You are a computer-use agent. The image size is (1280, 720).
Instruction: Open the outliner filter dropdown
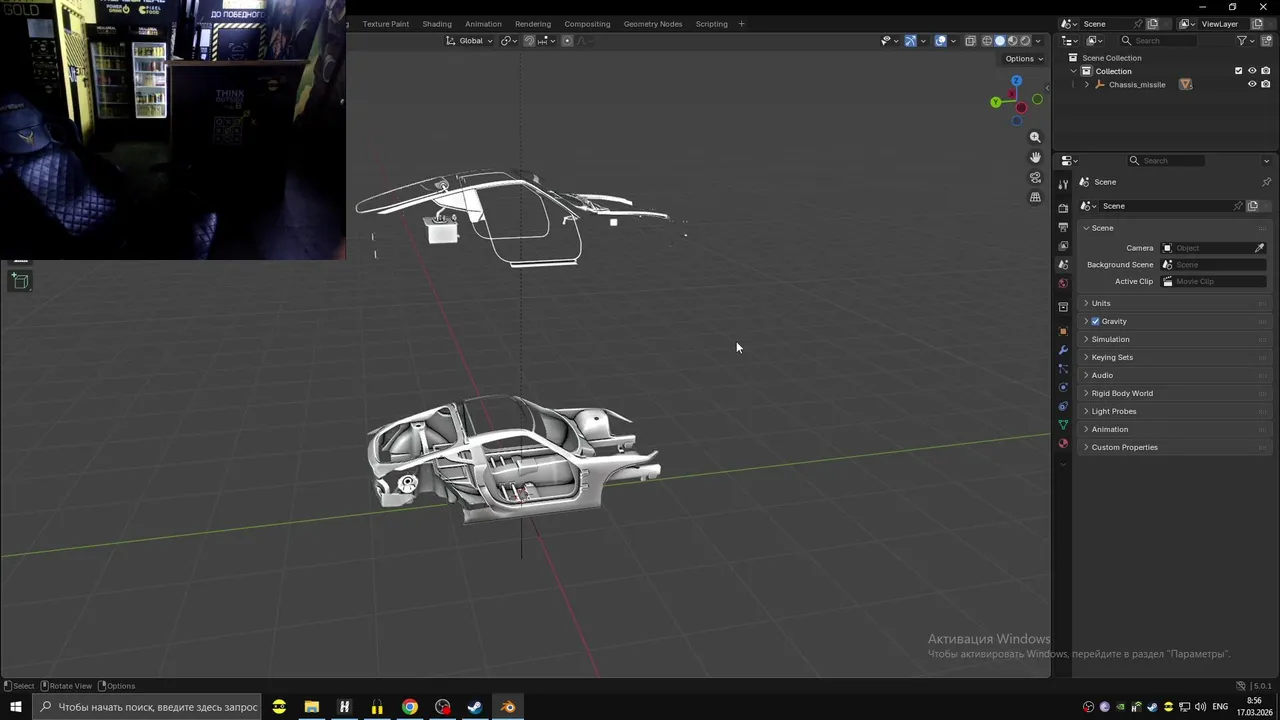(1246, 41)
